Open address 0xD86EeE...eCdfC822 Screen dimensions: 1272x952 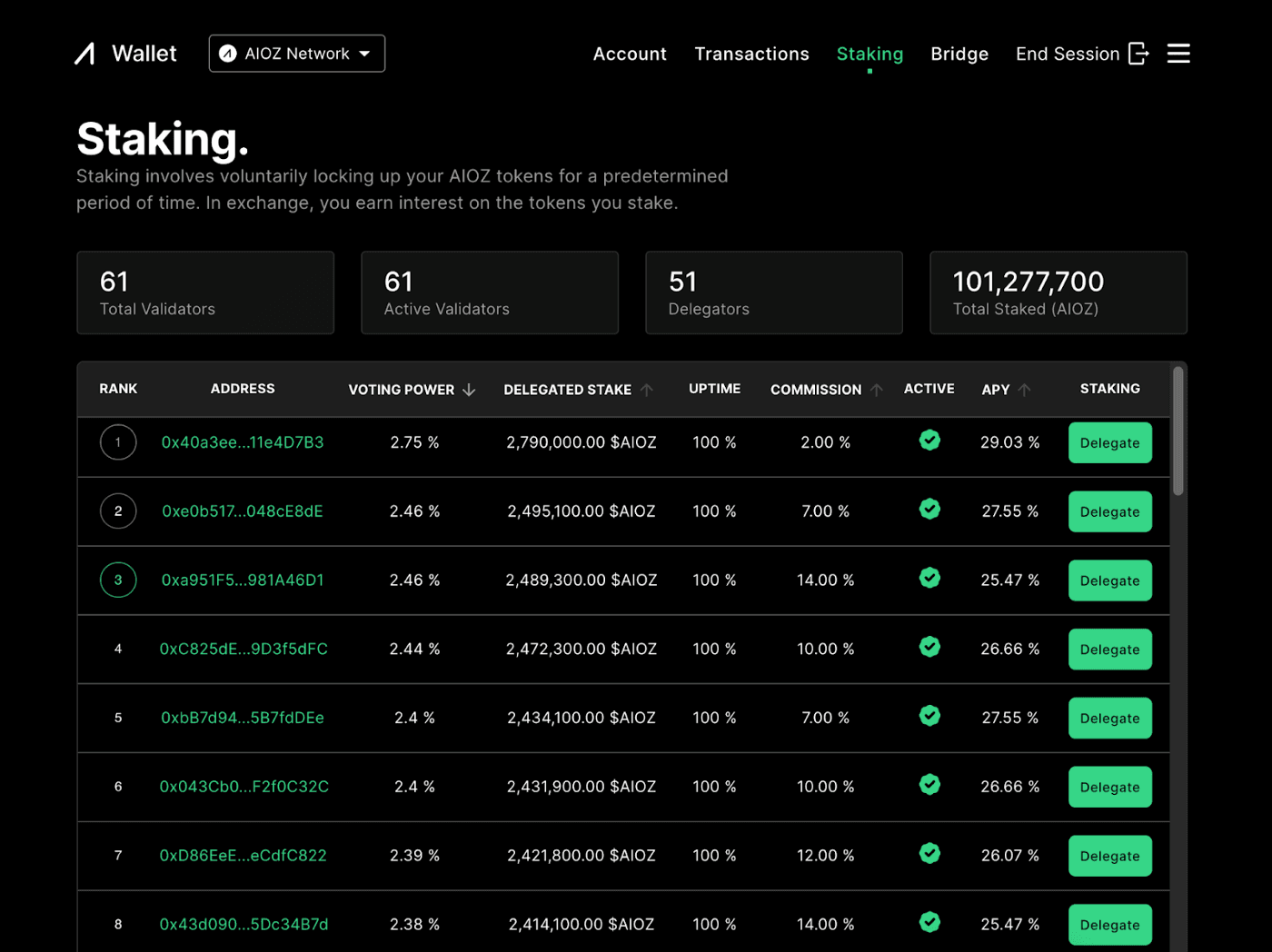pyautogui.click(x=243, y=856)
